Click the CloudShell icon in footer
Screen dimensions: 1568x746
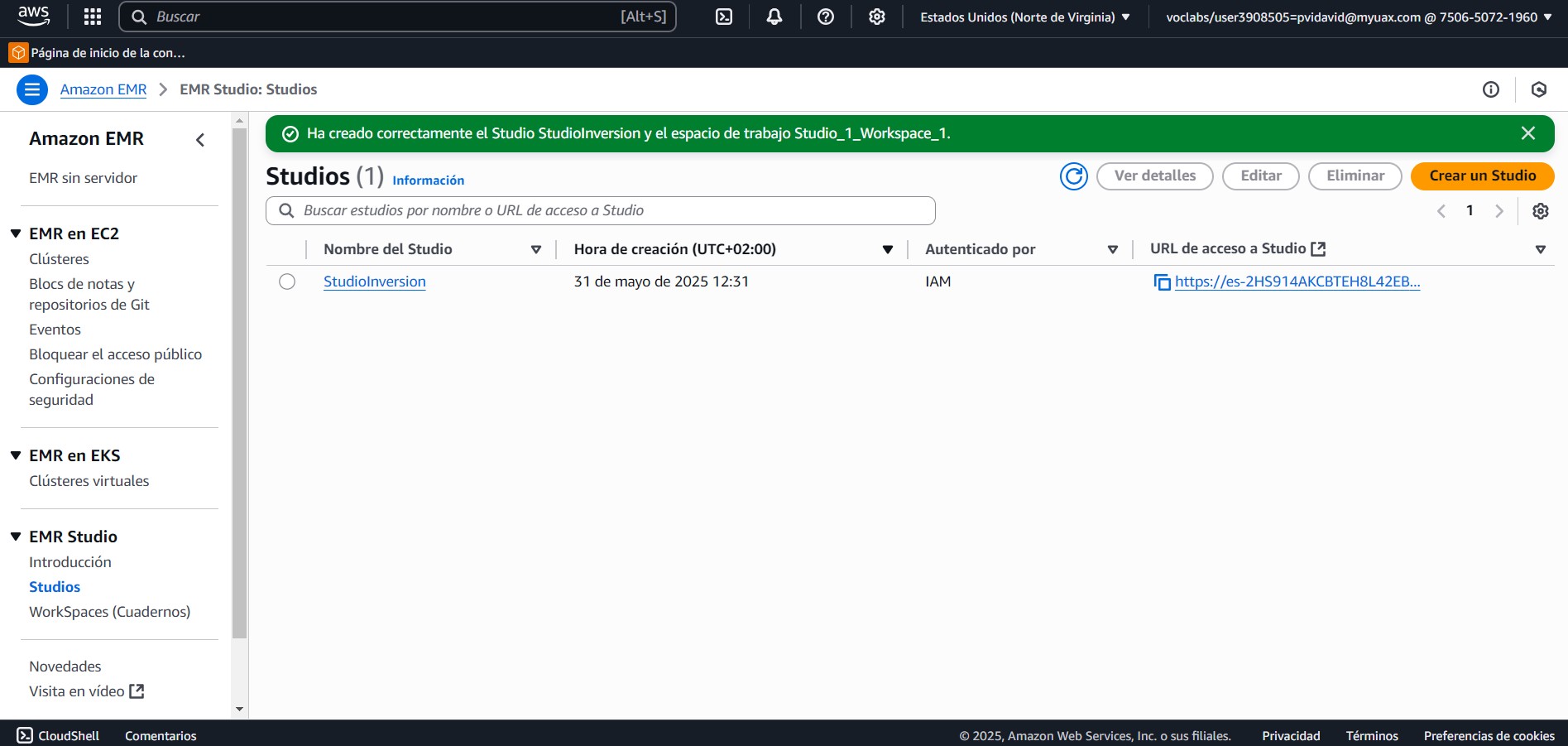26,735
